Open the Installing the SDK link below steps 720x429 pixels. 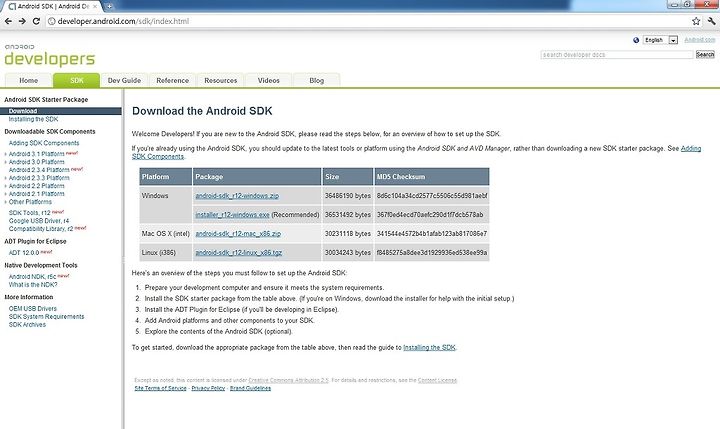(429, 348)
